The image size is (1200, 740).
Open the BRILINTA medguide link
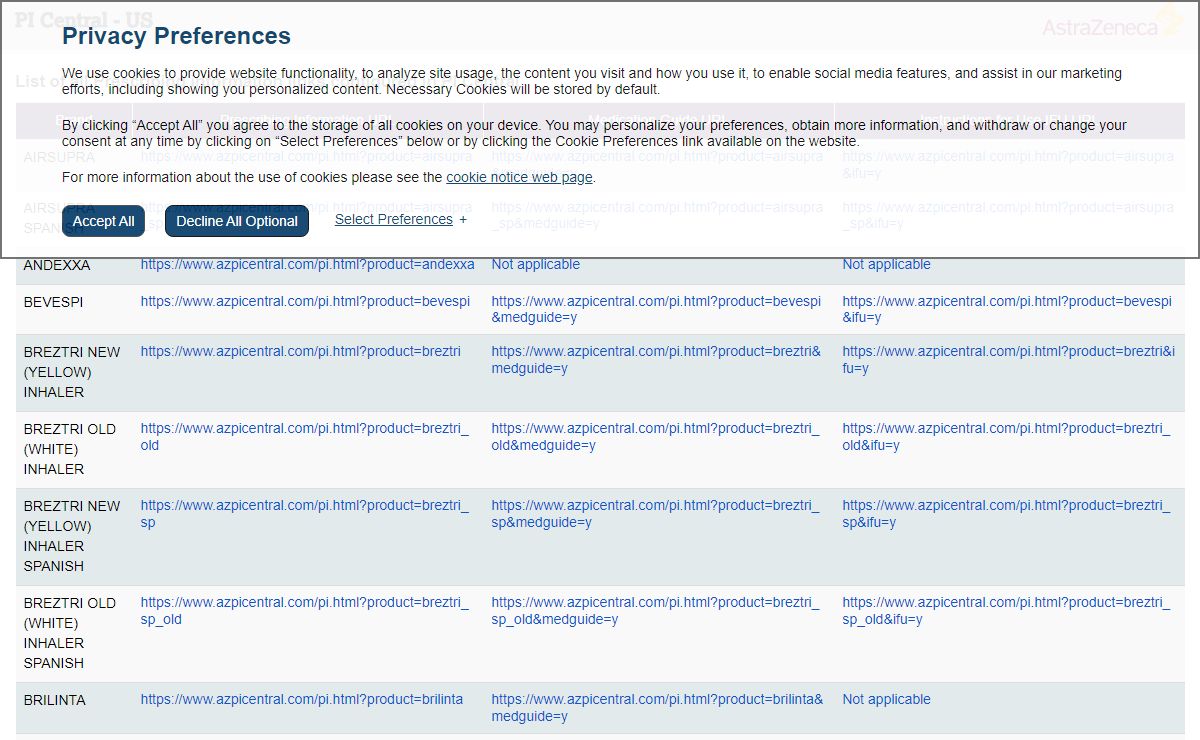click(657, 708)
